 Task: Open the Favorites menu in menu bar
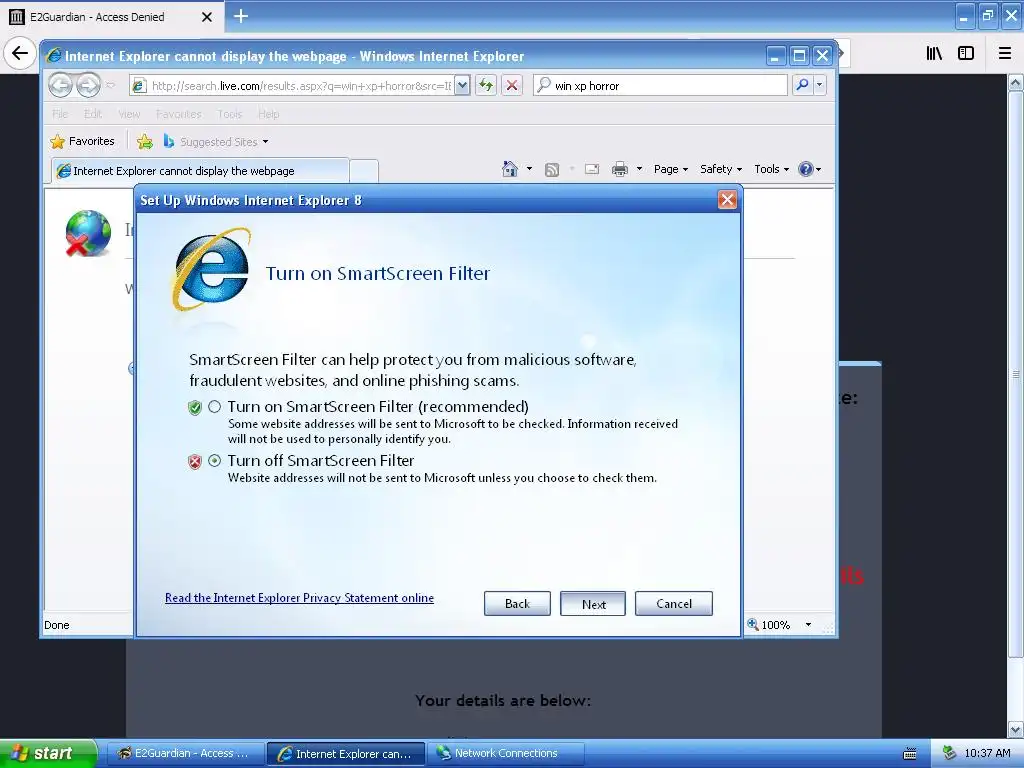(179, 114)
